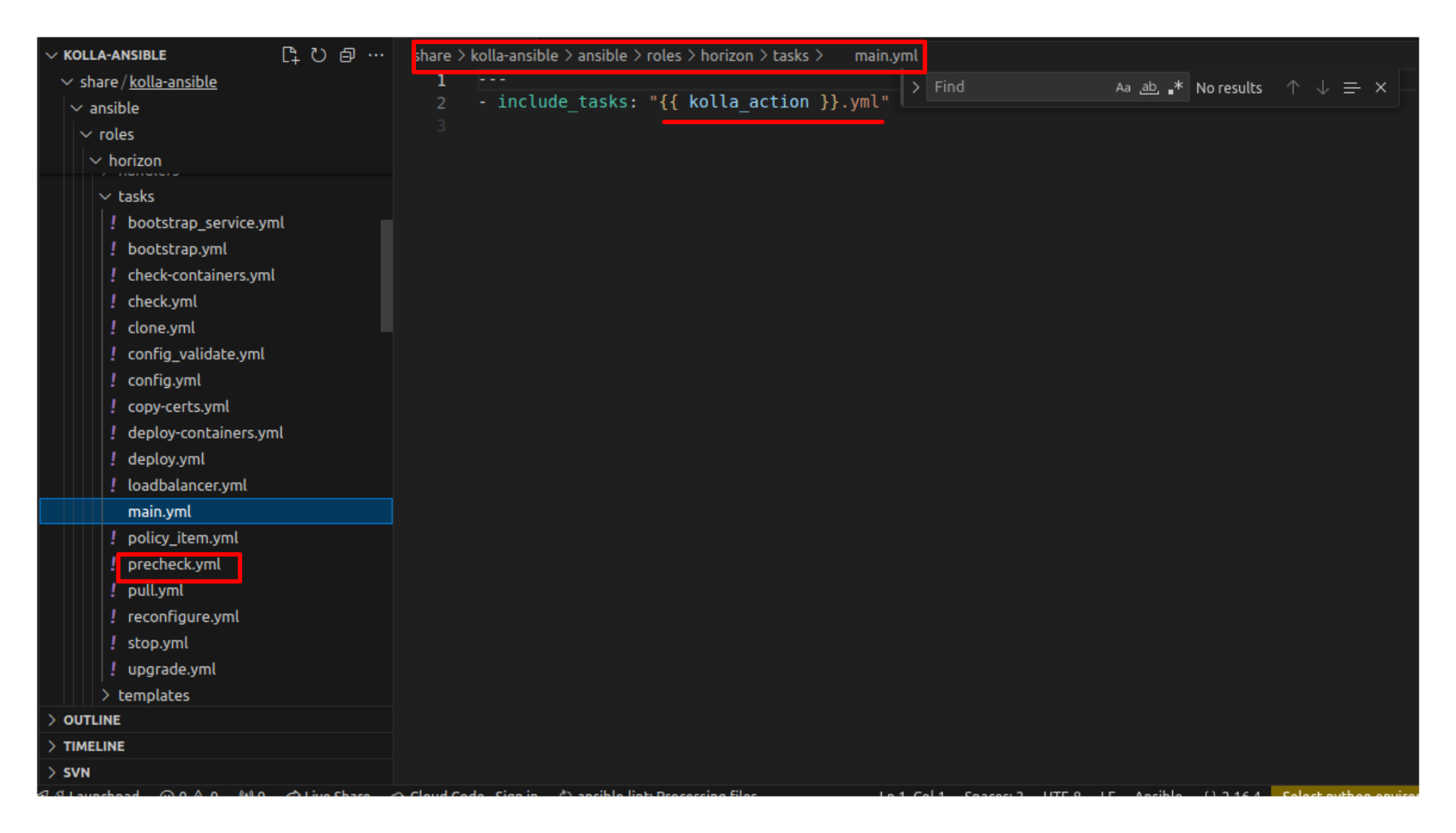This screenshot has width=1456, height=833.
Task: Toggle Match Whole Word option
Action: (1148, 88)
